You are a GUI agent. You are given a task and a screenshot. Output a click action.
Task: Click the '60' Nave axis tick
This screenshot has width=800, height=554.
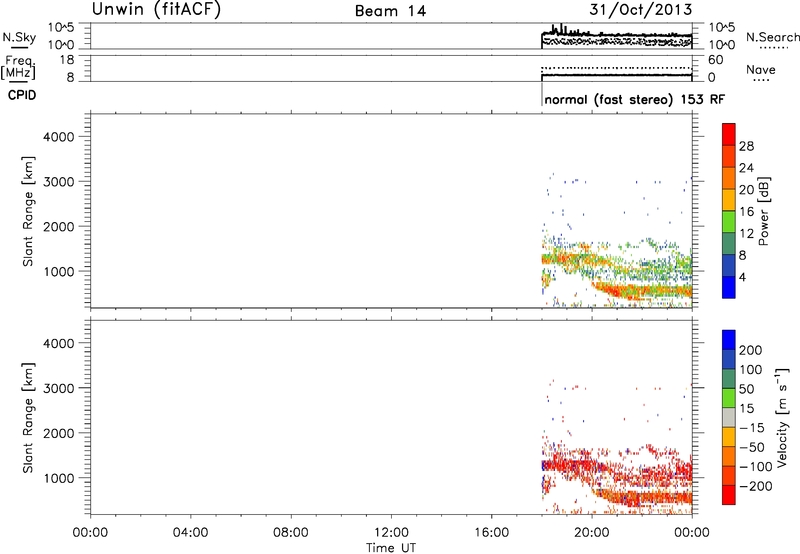[x=715, y=60]
